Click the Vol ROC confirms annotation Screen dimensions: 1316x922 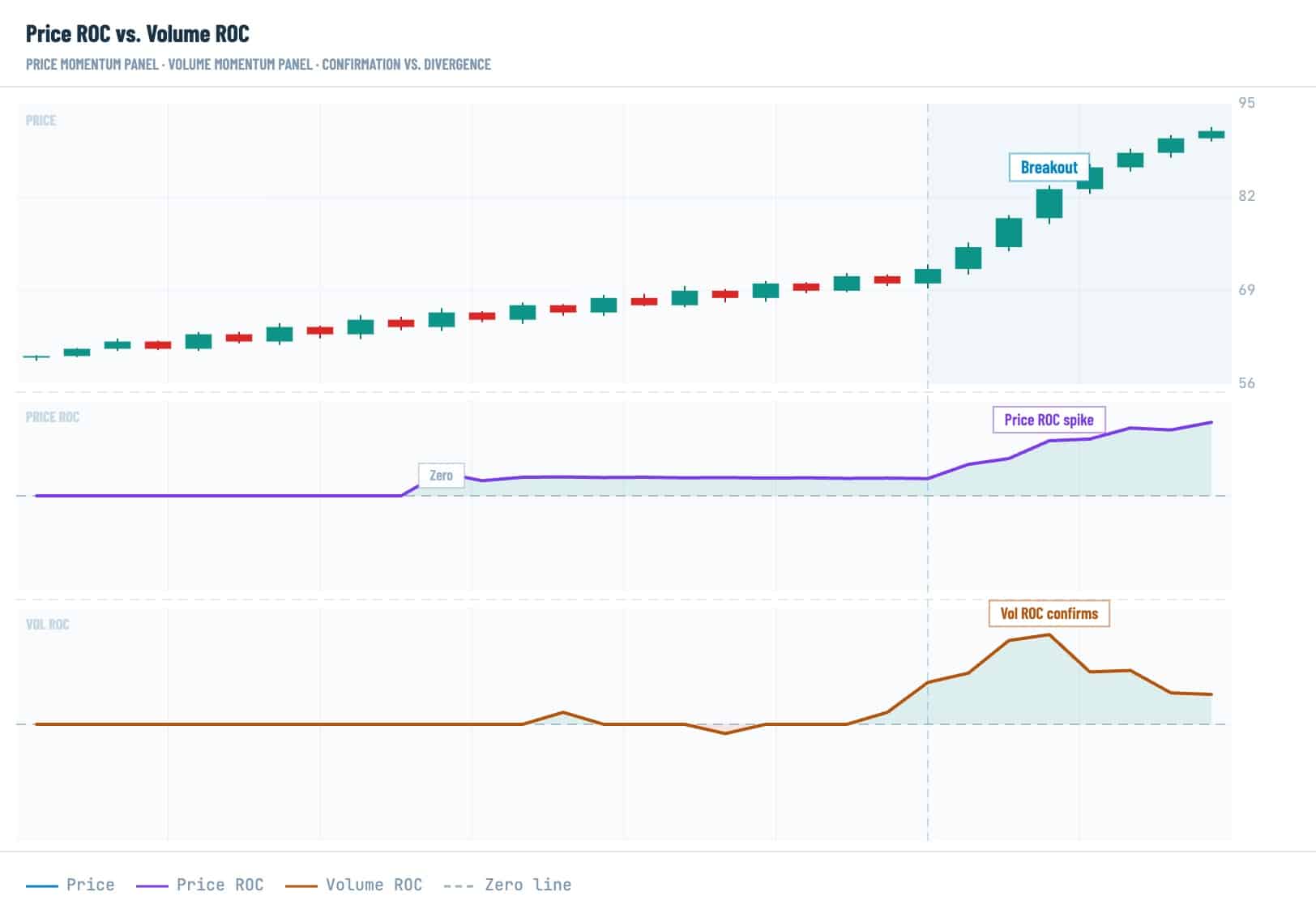coord(1049,613)
